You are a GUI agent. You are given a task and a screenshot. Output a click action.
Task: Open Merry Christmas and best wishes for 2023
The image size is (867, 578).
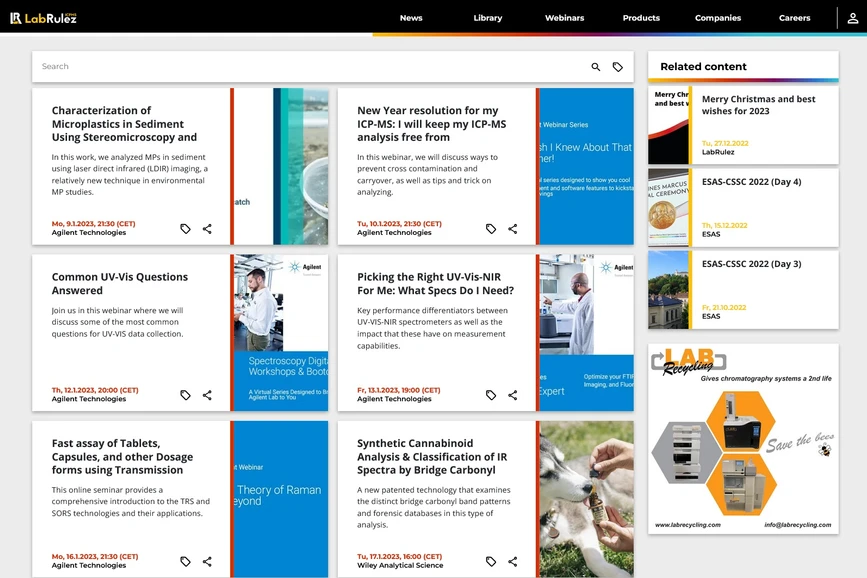[759, 105]
